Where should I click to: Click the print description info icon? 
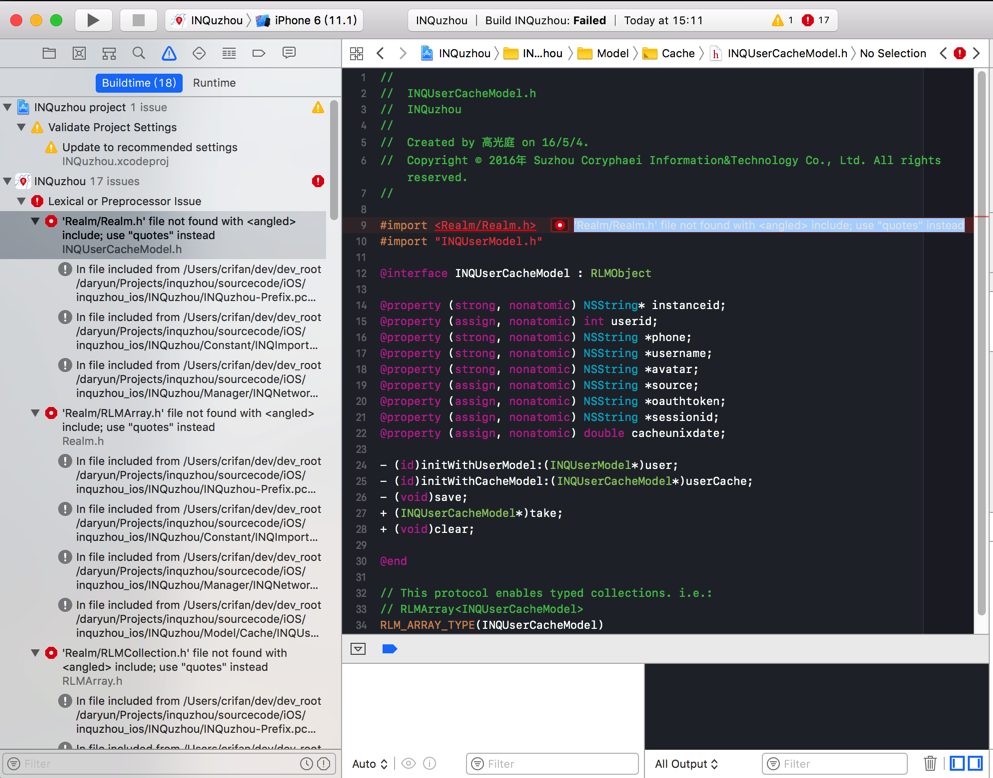429,763
